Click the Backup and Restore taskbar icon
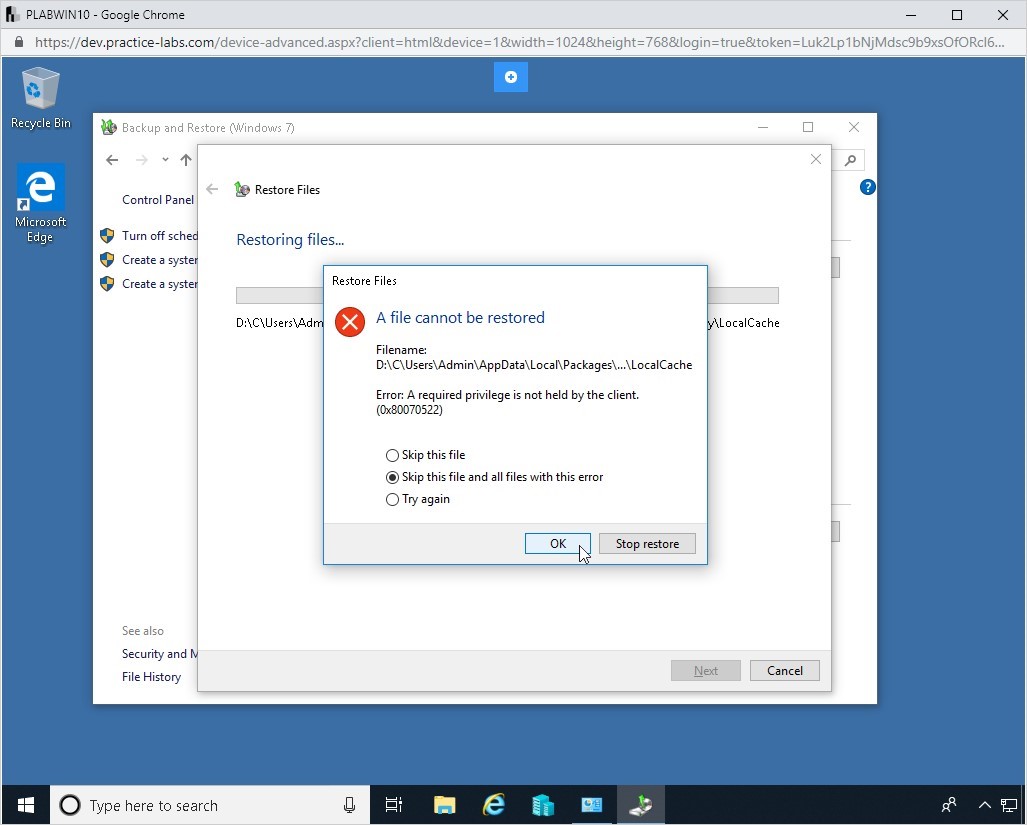Screen dimensions: 1027x825 click(641, 805)
